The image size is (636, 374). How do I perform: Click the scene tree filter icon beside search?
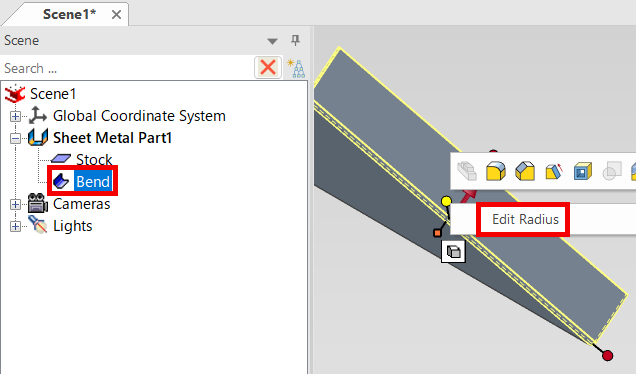(x=296, y=68)
